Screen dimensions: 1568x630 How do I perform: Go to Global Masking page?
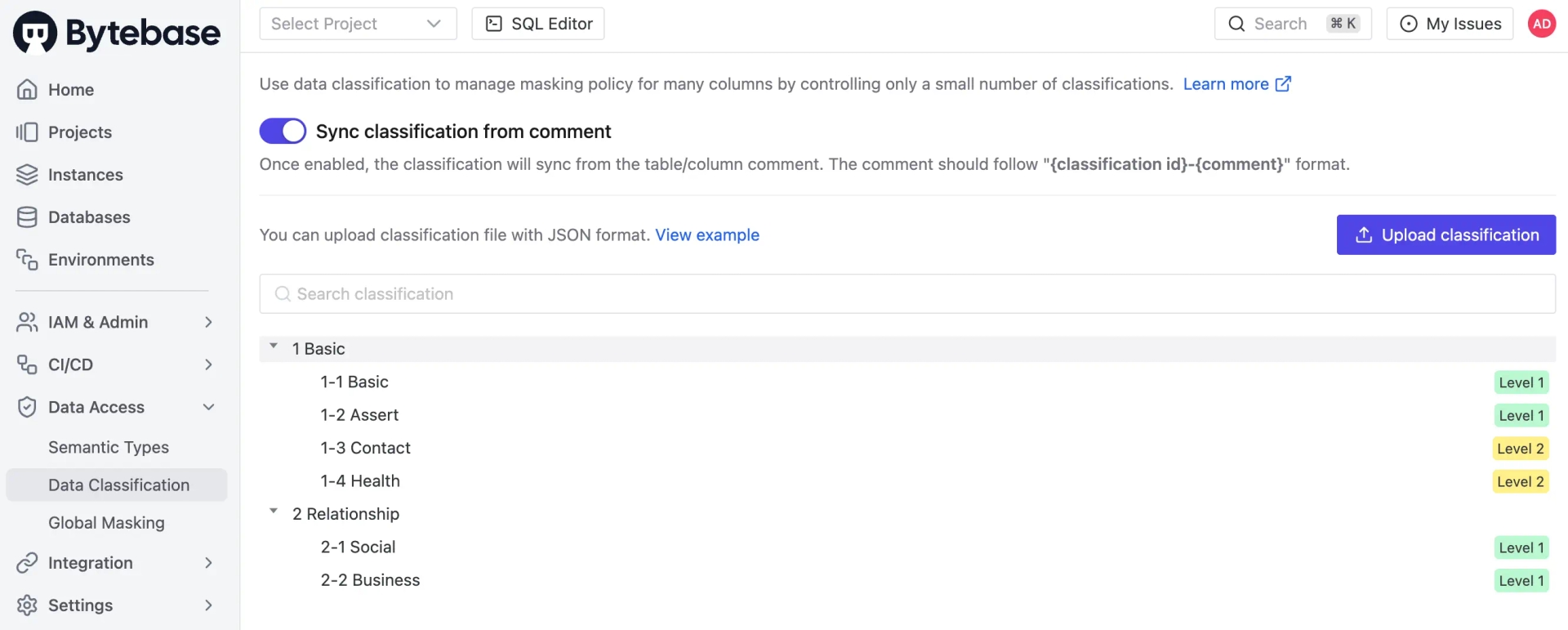point(106,522)
